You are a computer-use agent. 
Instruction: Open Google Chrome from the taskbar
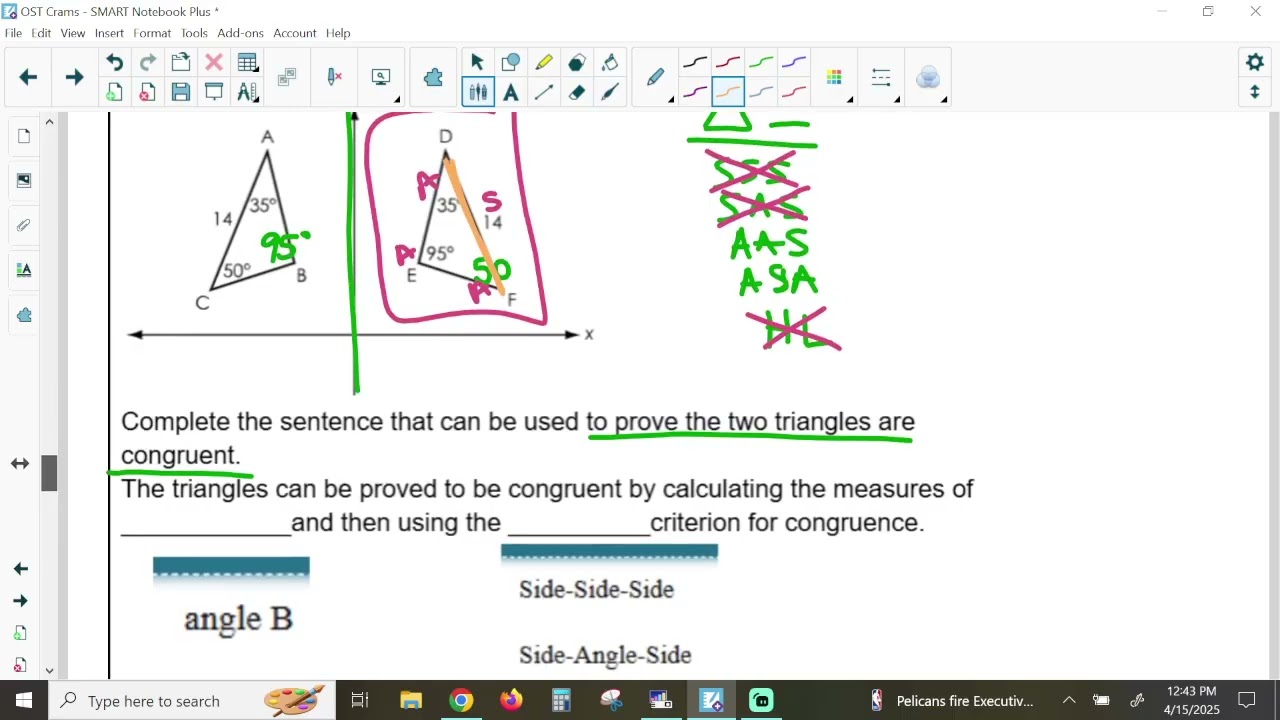(x=461, y=700)
